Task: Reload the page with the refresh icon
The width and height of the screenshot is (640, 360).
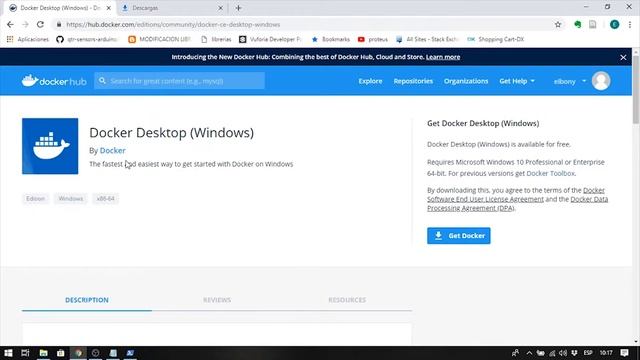Action: [40, 24]
